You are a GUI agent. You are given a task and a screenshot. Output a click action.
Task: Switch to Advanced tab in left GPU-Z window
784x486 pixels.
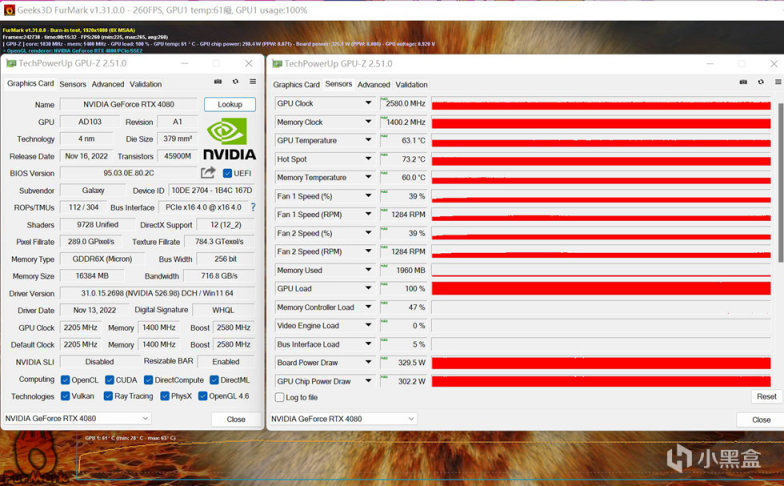point(108,84)
